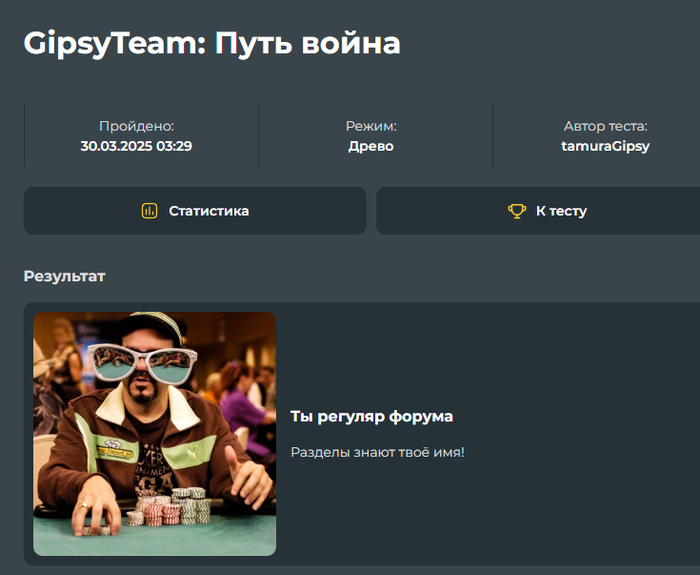Viewport: 700px width, 575px height.
Task: Click the mode value Древо
Action: [x=371, y=146]
